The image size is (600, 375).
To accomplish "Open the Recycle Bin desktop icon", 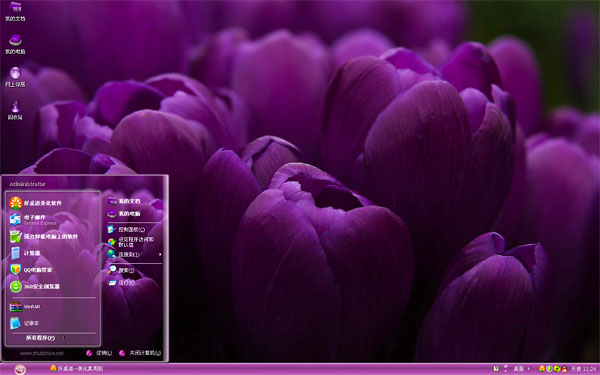I will click(x=15, y=110).
